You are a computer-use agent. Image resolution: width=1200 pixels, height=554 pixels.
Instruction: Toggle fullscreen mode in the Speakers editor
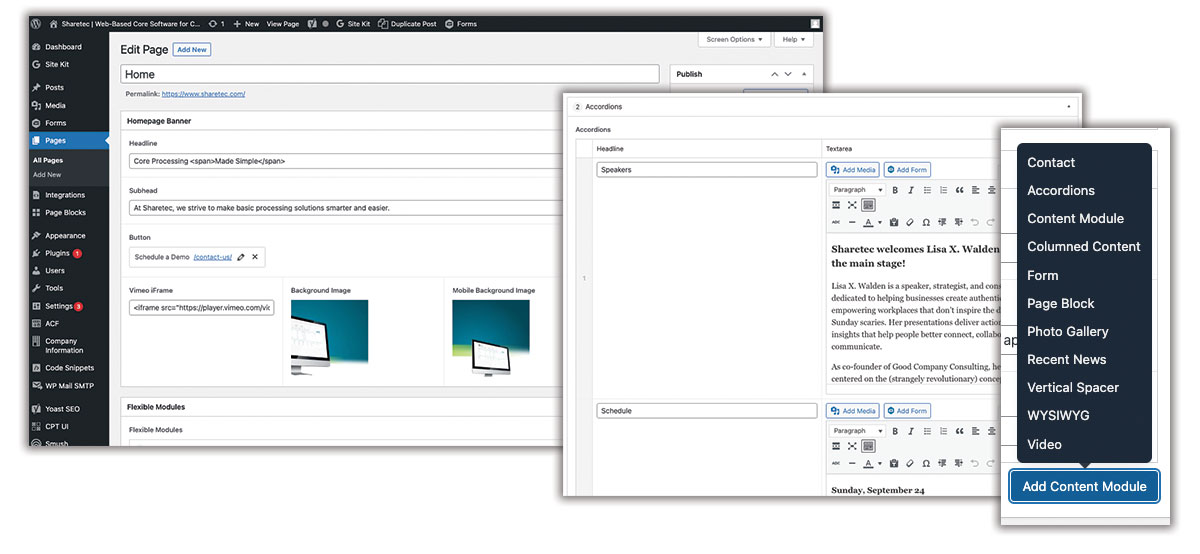[852, 205]
